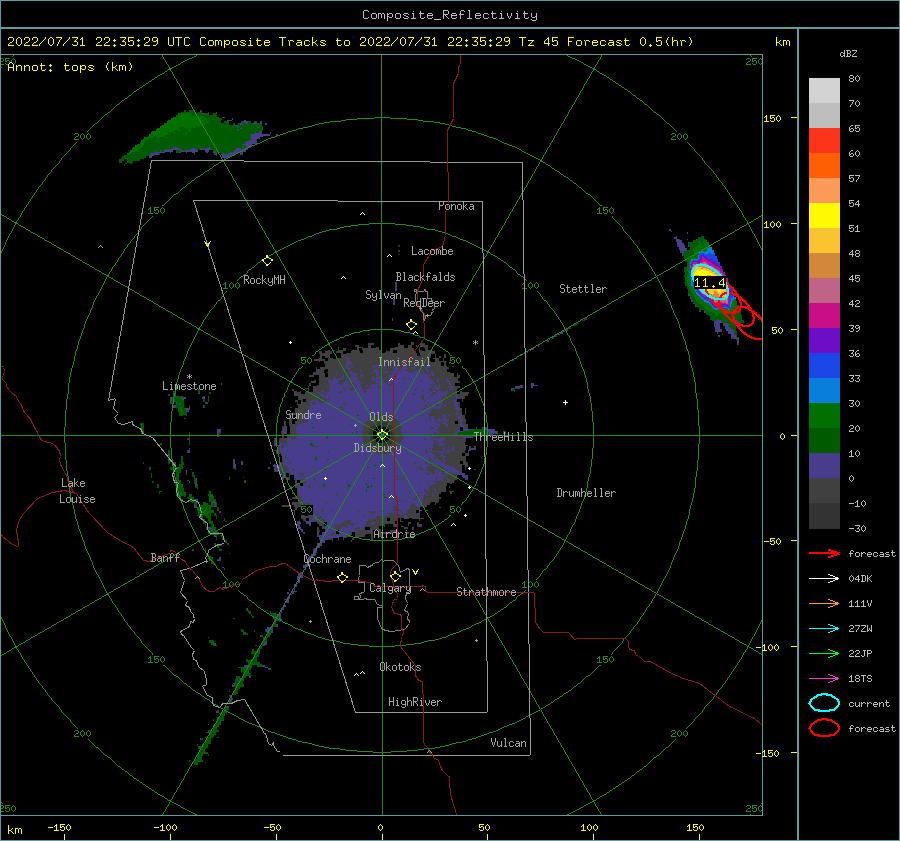The image size is (900, 841).
Task: Click the Ponoka town label
Action: 456,206
